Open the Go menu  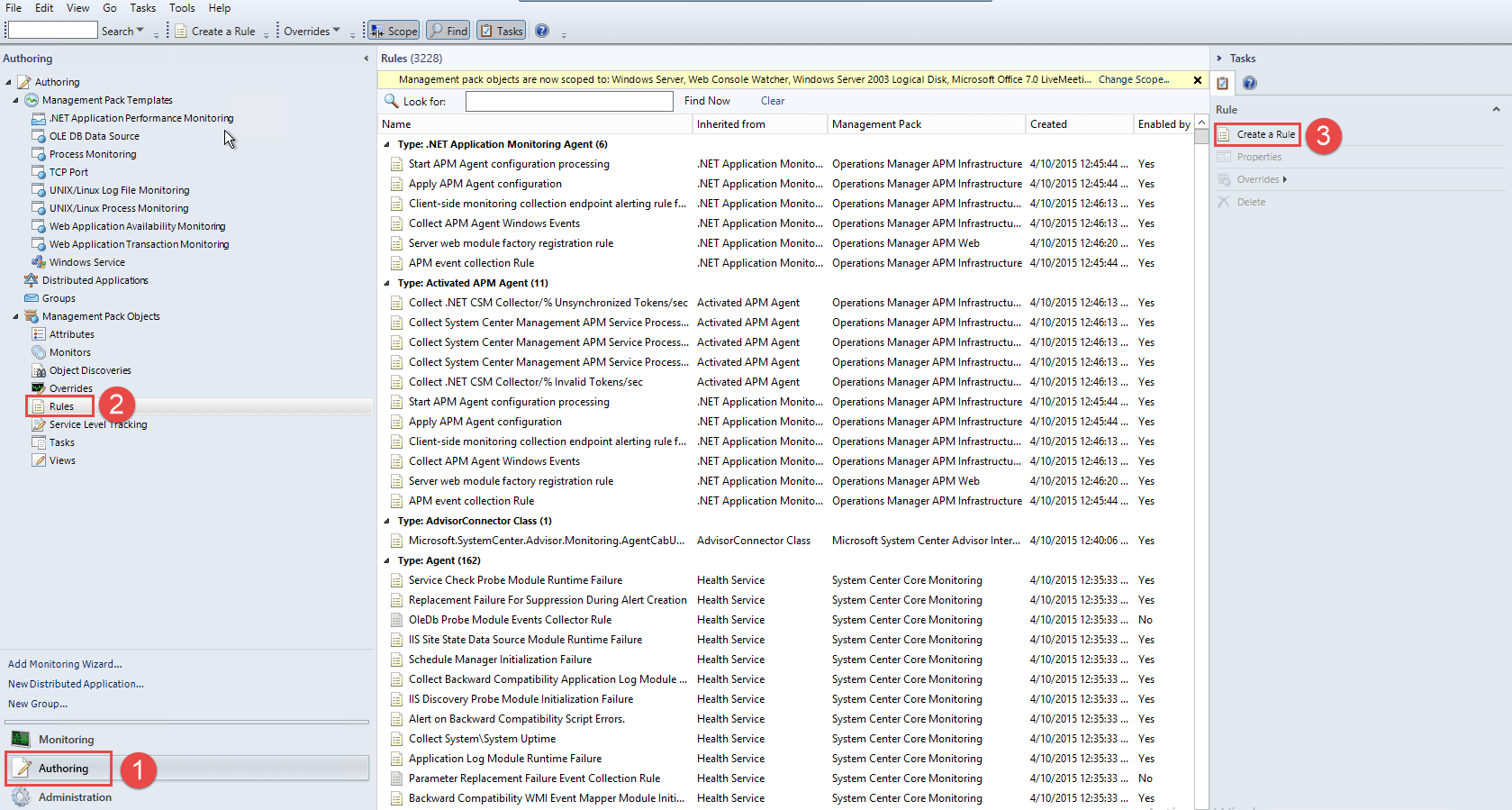click(110, 8)
